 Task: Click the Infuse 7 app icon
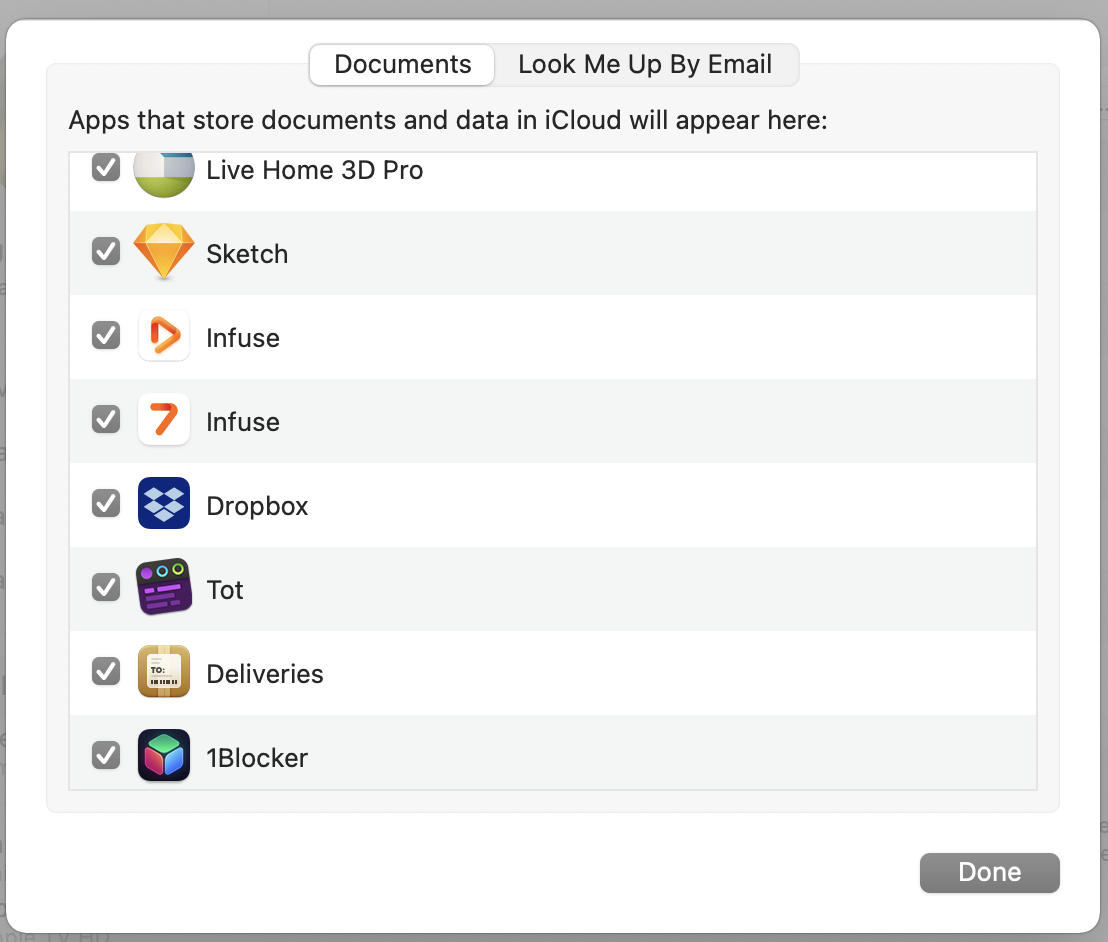(163, 421)
